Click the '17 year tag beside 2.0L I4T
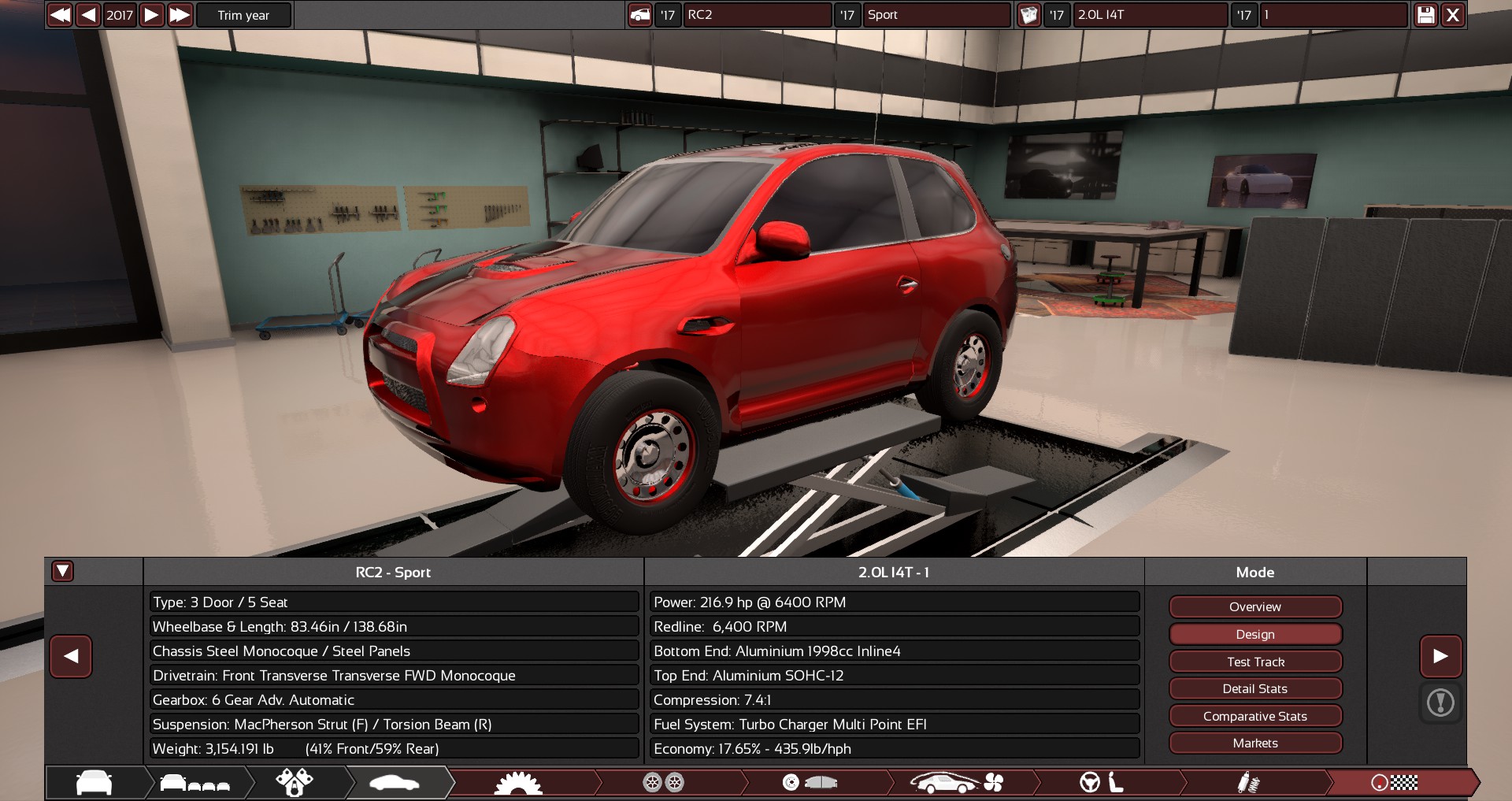 pos(1057,15)
